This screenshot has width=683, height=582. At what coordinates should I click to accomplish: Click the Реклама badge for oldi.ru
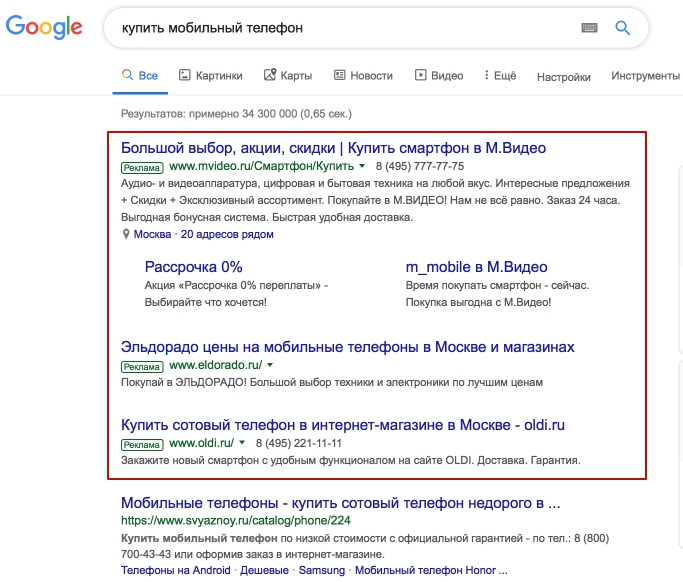pyautogui.click(x=142, y=443)
